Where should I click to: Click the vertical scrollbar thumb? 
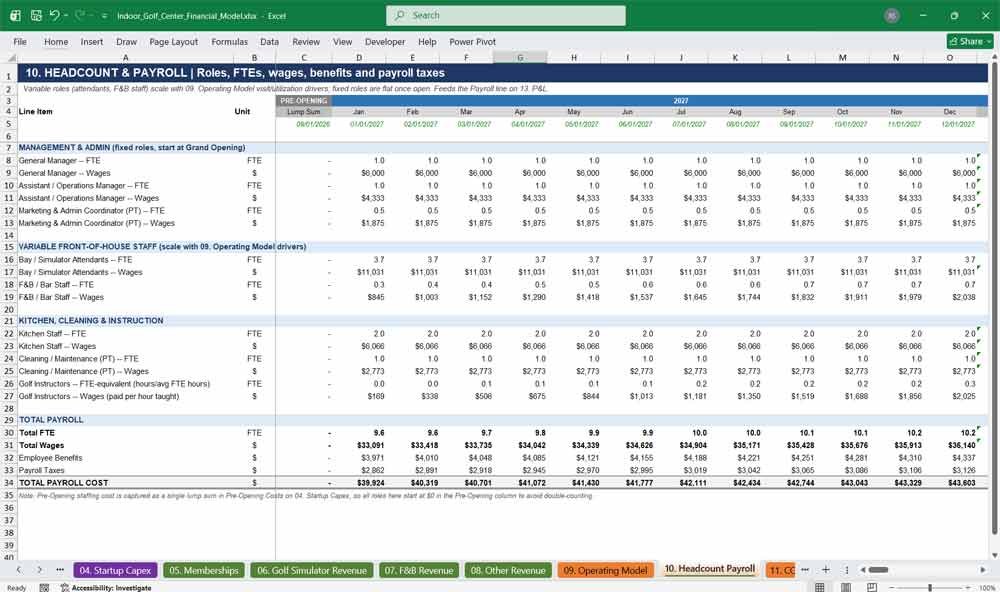(994, 298)
